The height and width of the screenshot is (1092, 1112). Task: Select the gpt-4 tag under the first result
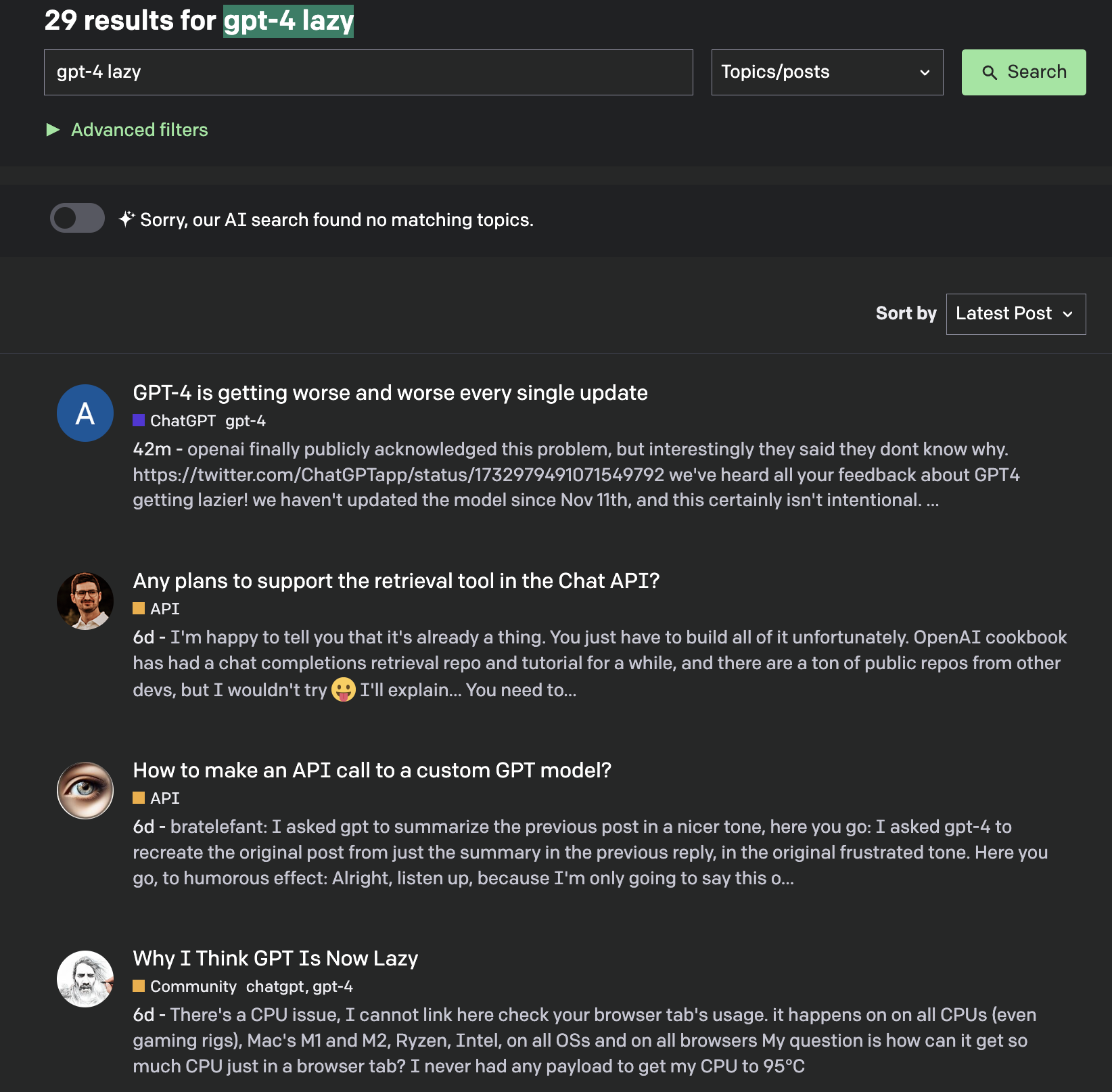click(x=246, y=420)
